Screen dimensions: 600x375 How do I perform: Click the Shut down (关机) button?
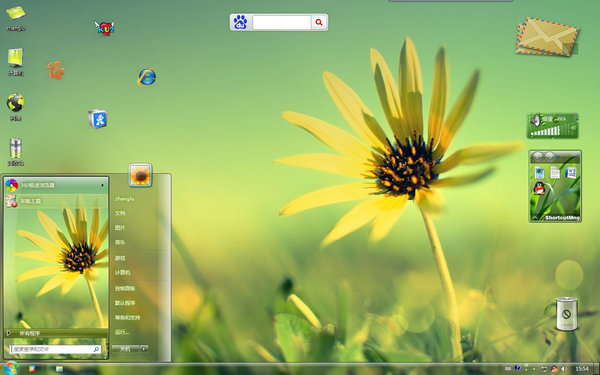click(x=126, y=349)
